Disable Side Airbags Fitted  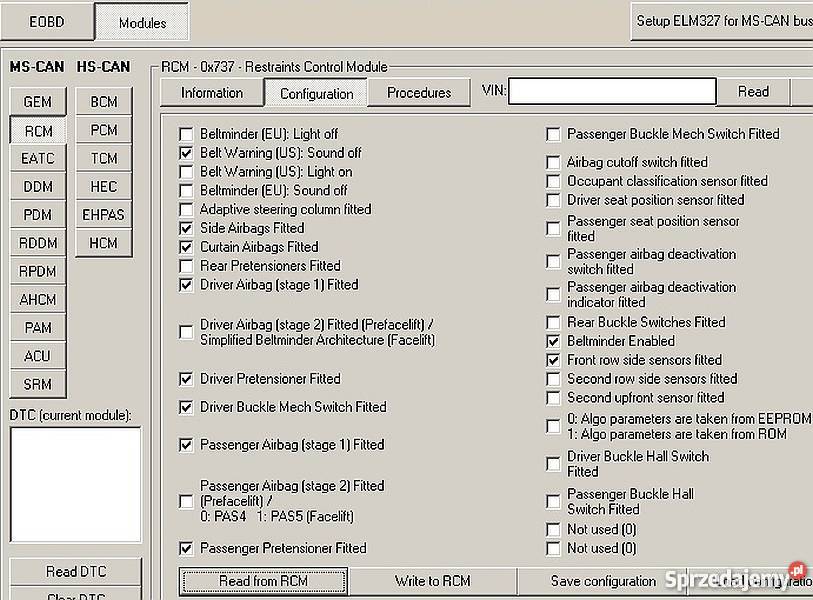click(x=186, y=228)
